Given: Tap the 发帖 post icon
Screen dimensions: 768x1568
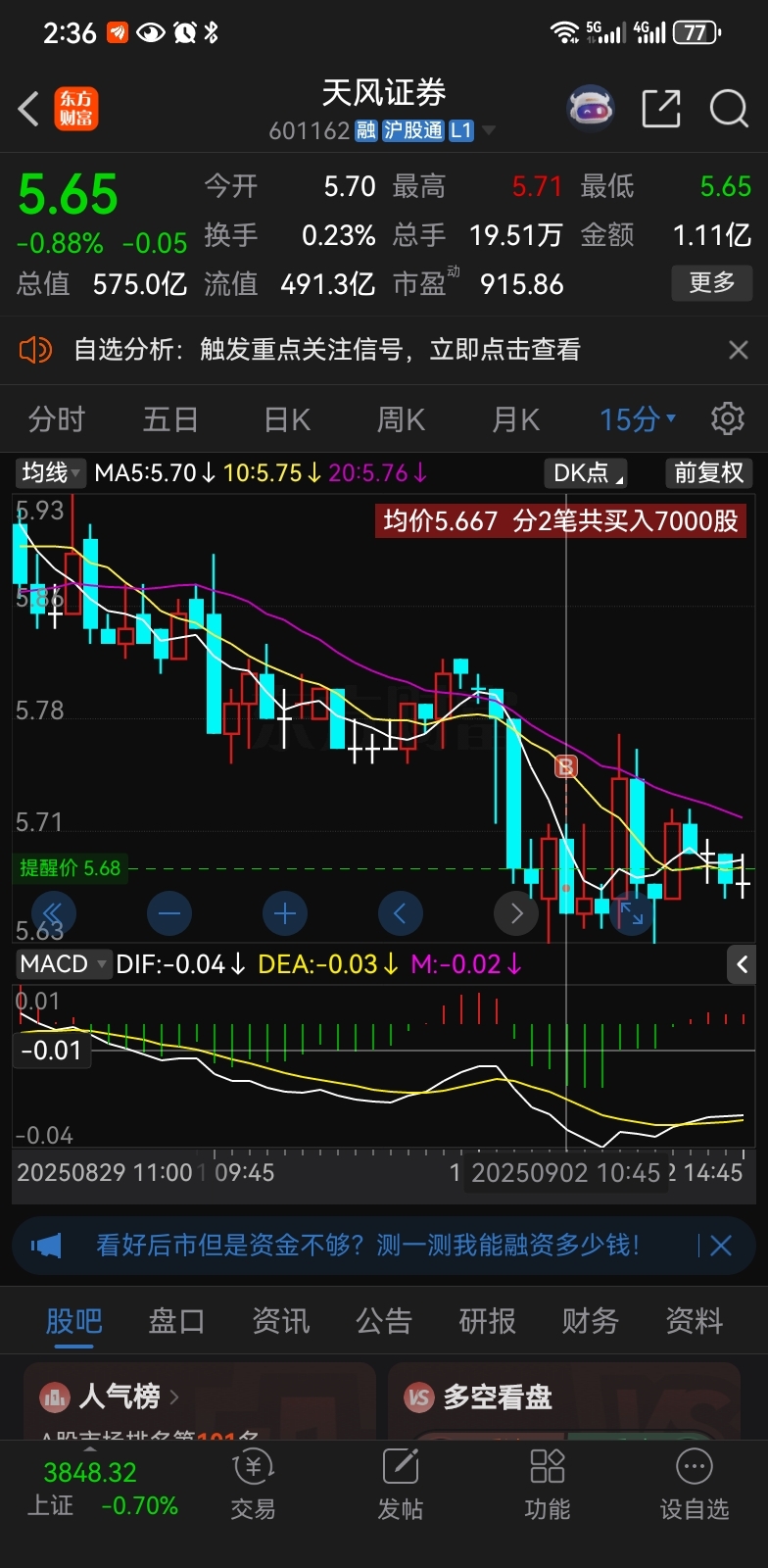Looking at the screenshot, I should (400, 1487).
